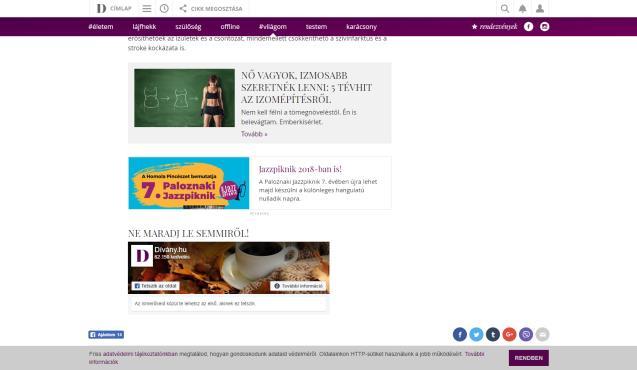Viewport: 637px width, 370px height.
Task: Share on Google Plus
Action: tap(509, 335)
